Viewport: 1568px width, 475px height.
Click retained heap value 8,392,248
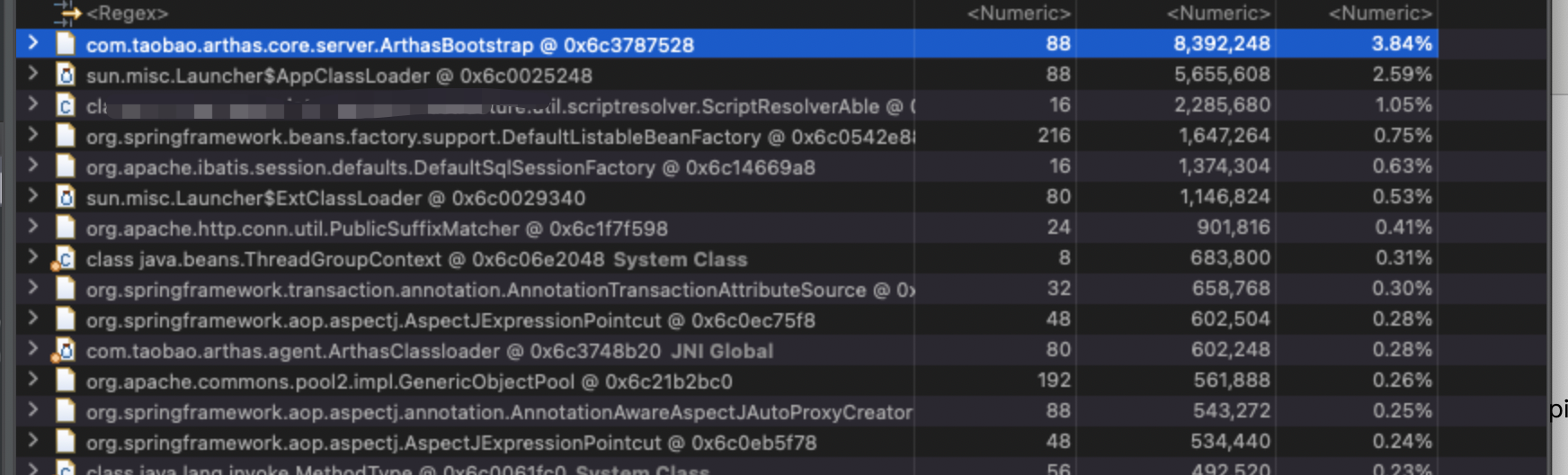pyautogui.click(x=1222, y=43)
